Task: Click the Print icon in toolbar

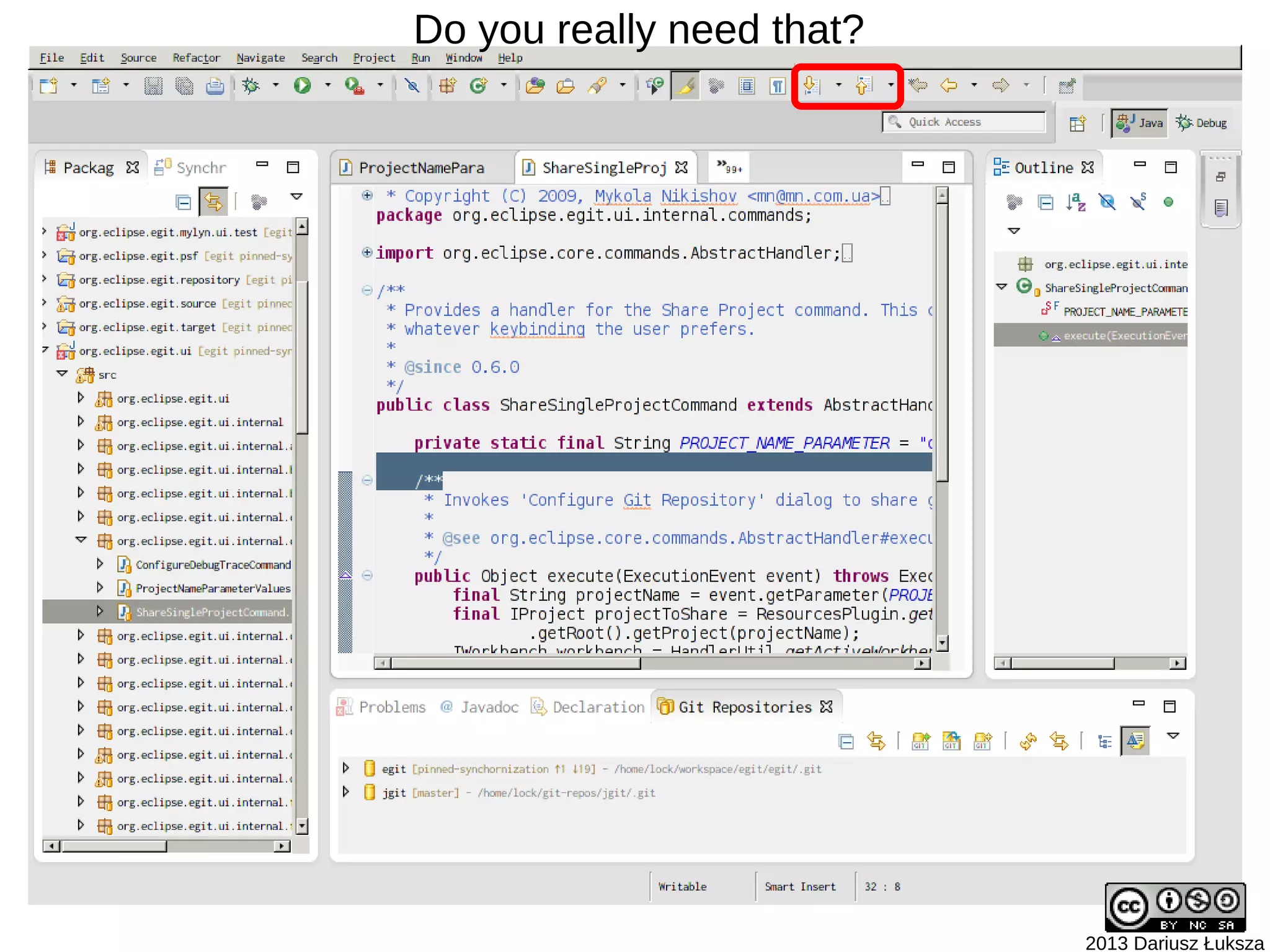Action: [215, 86]
